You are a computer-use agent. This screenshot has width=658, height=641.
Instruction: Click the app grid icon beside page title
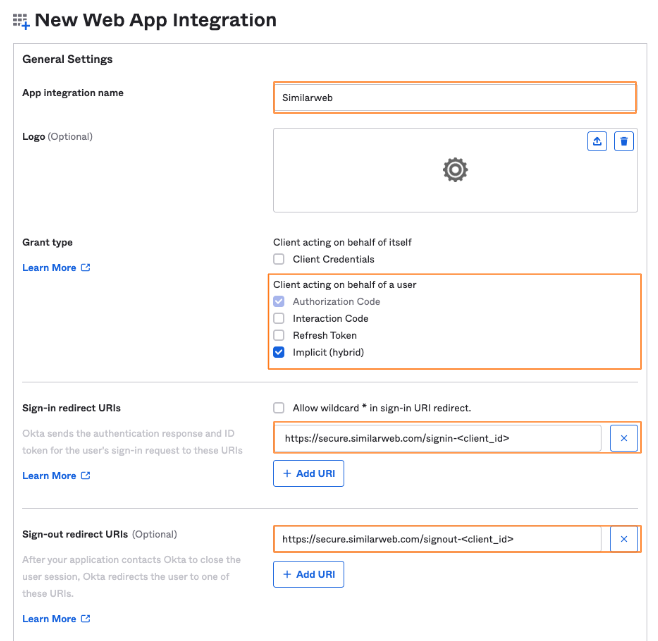click(x=21, y=20)
